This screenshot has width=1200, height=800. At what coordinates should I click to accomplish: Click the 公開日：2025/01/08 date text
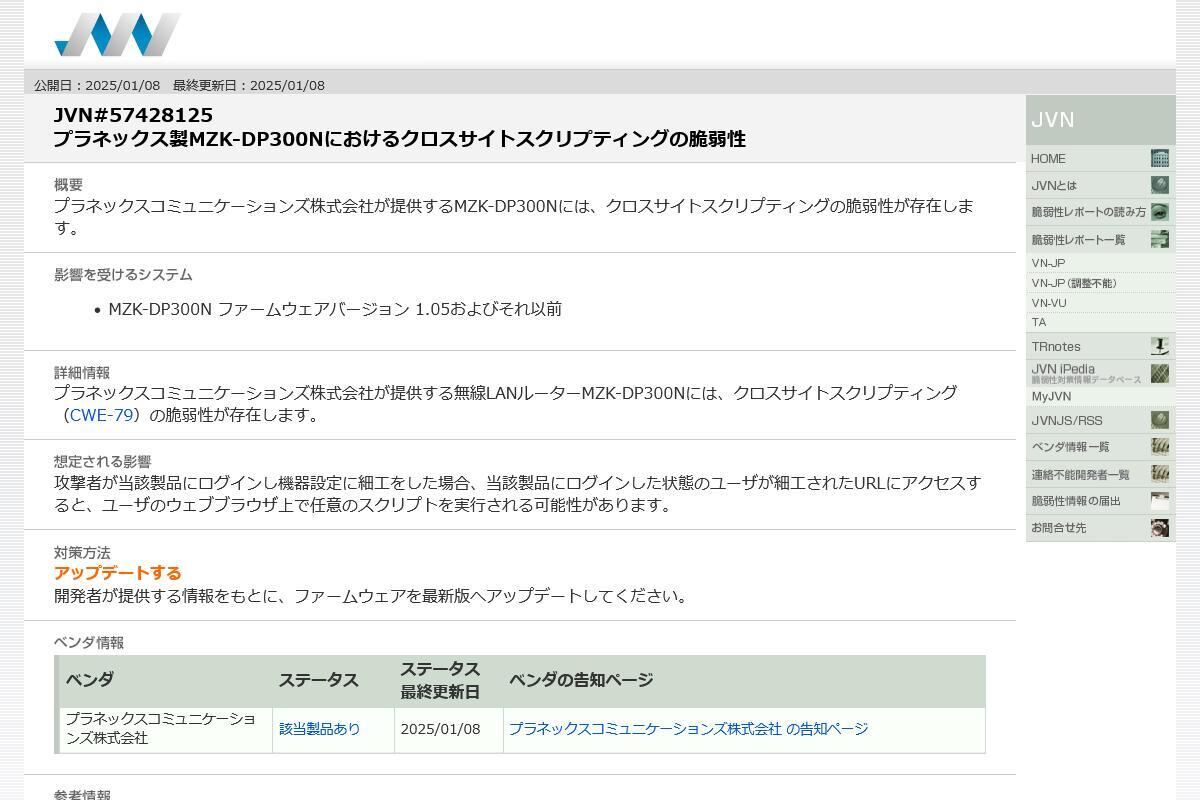point(97,85)
